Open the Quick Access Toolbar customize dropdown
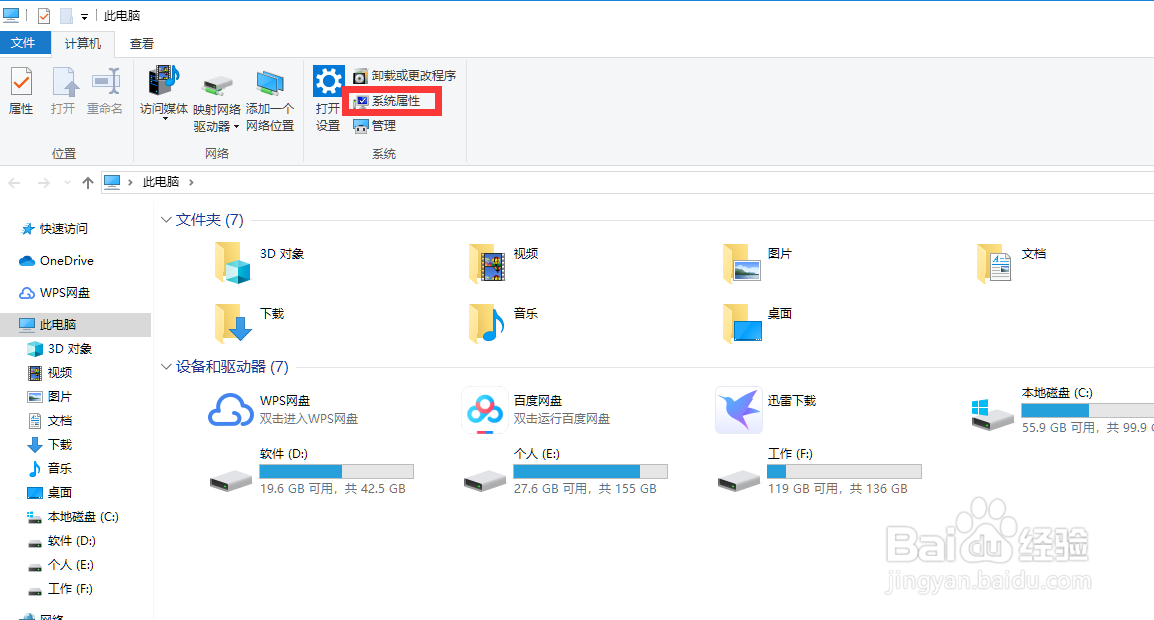1154x620 pixels. [83, 15]
